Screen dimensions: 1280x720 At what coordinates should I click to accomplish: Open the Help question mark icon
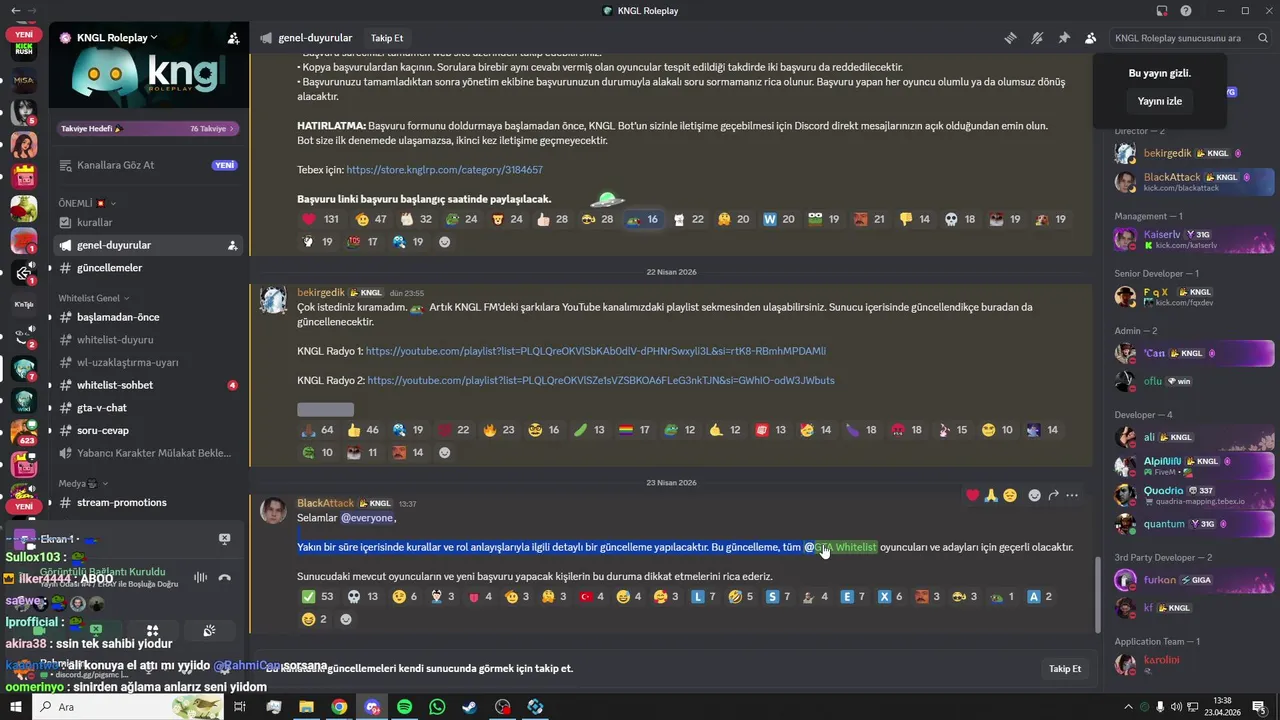[x=1186, y=11]
